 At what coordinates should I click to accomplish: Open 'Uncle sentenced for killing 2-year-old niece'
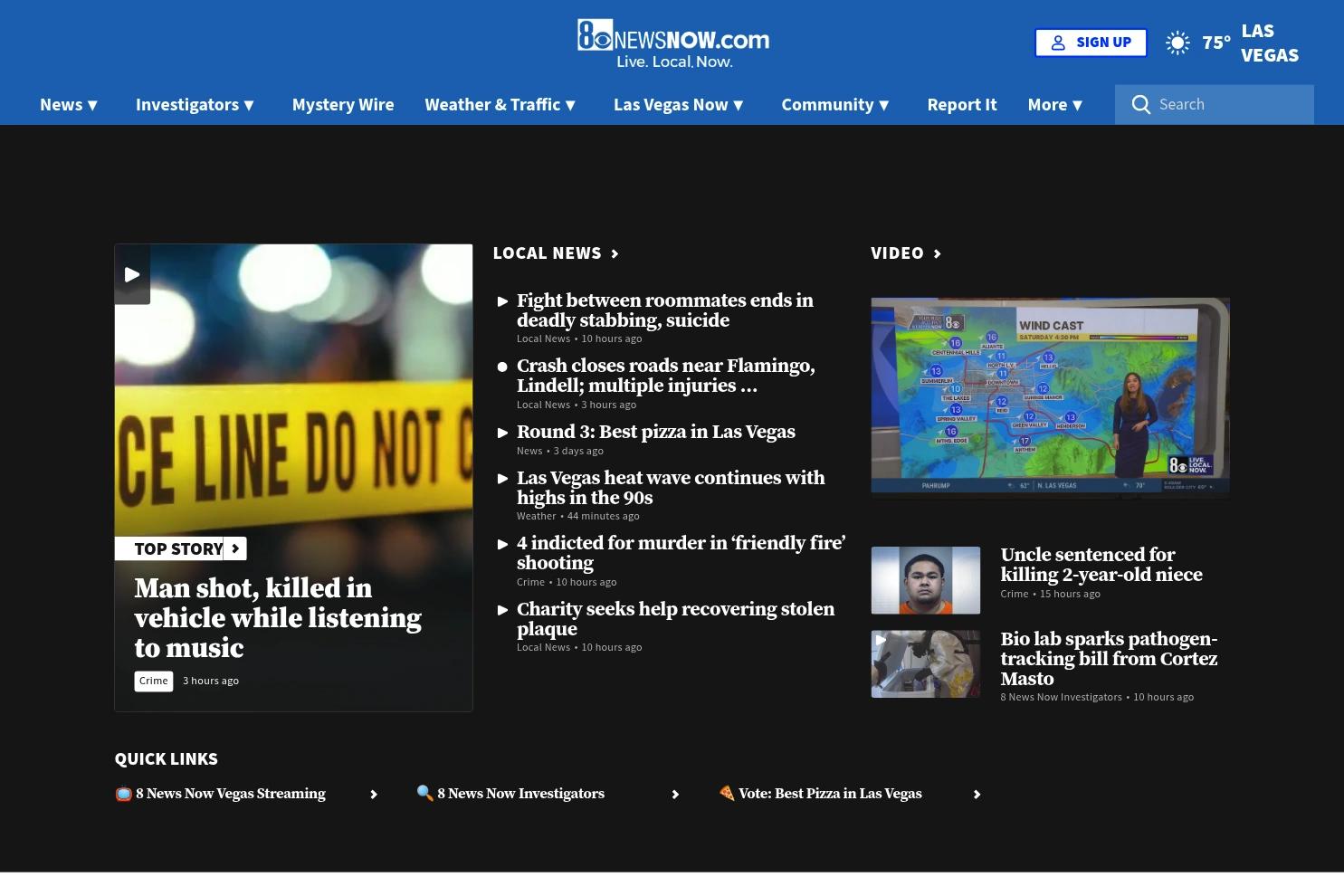click(1101, 566)
